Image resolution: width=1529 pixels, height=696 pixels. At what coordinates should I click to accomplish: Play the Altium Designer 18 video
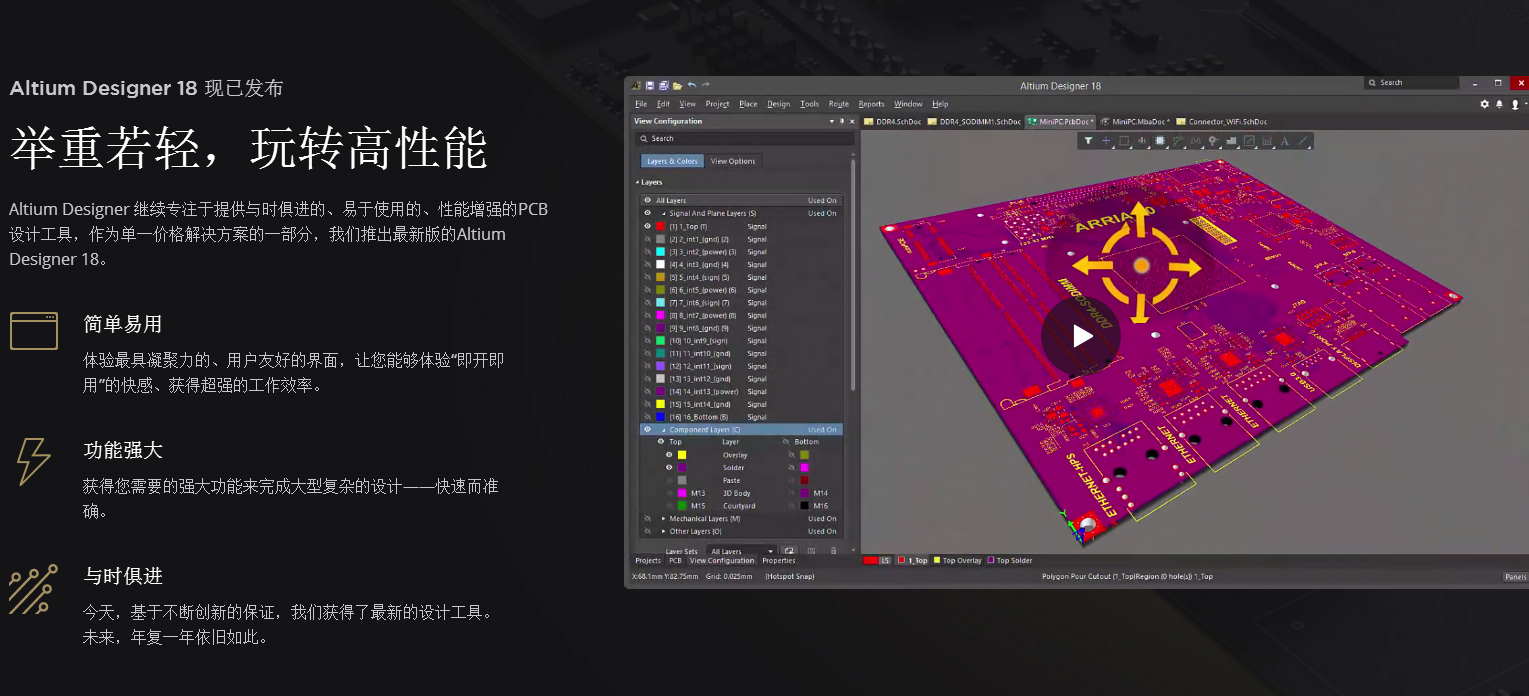(x=1081, y=336)
